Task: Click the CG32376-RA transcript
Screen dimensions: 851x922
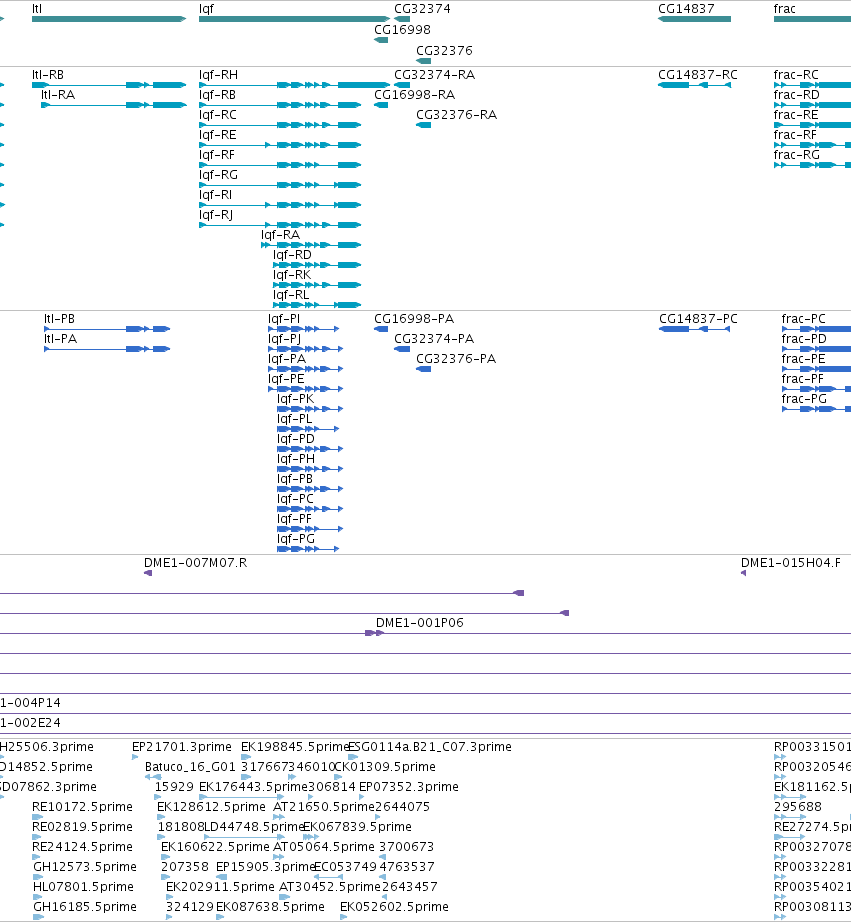Action: 423,125
